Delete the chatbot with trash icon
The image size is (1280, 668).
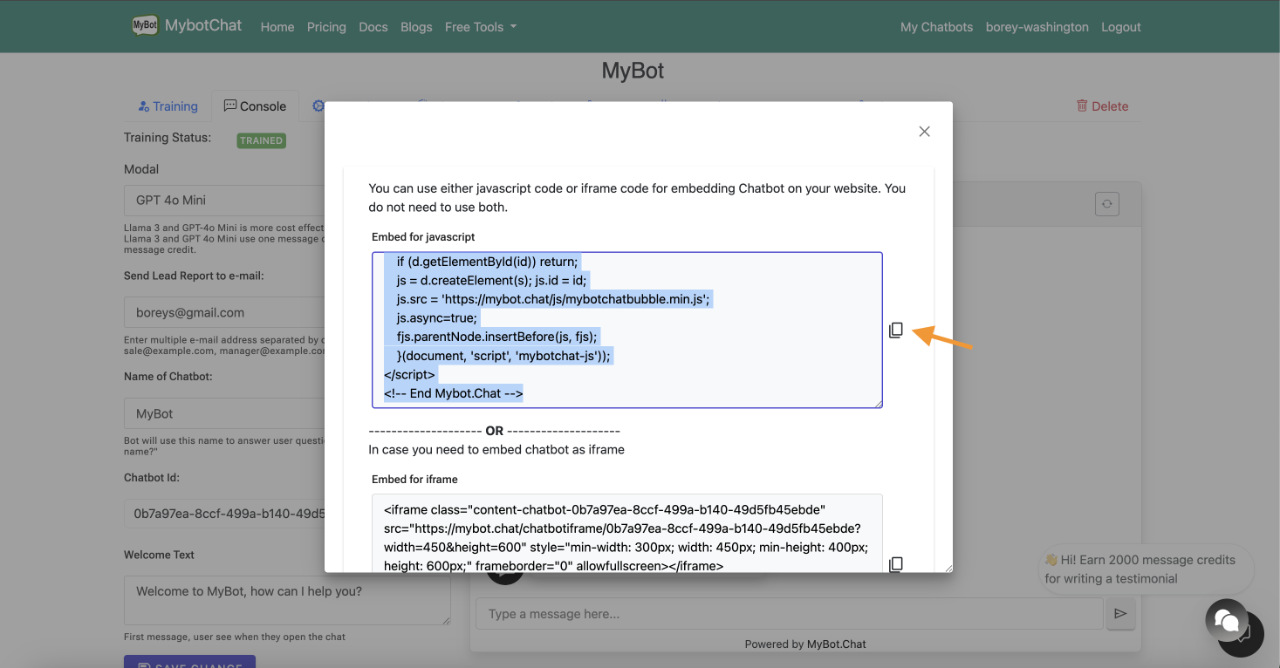[x=1101, y=106]
